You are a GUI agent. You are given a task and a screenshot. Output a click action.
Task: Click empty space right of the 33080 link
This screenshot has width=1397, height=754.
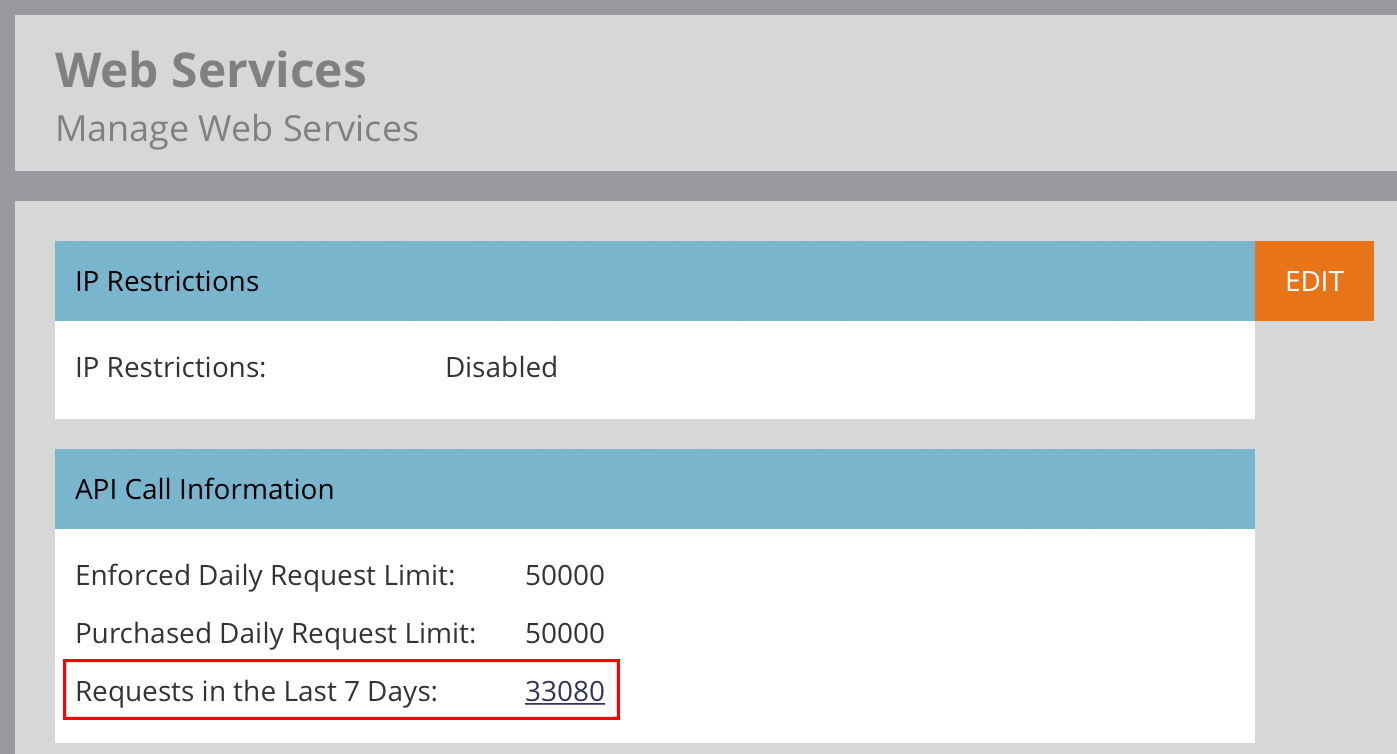click(900, 691)
